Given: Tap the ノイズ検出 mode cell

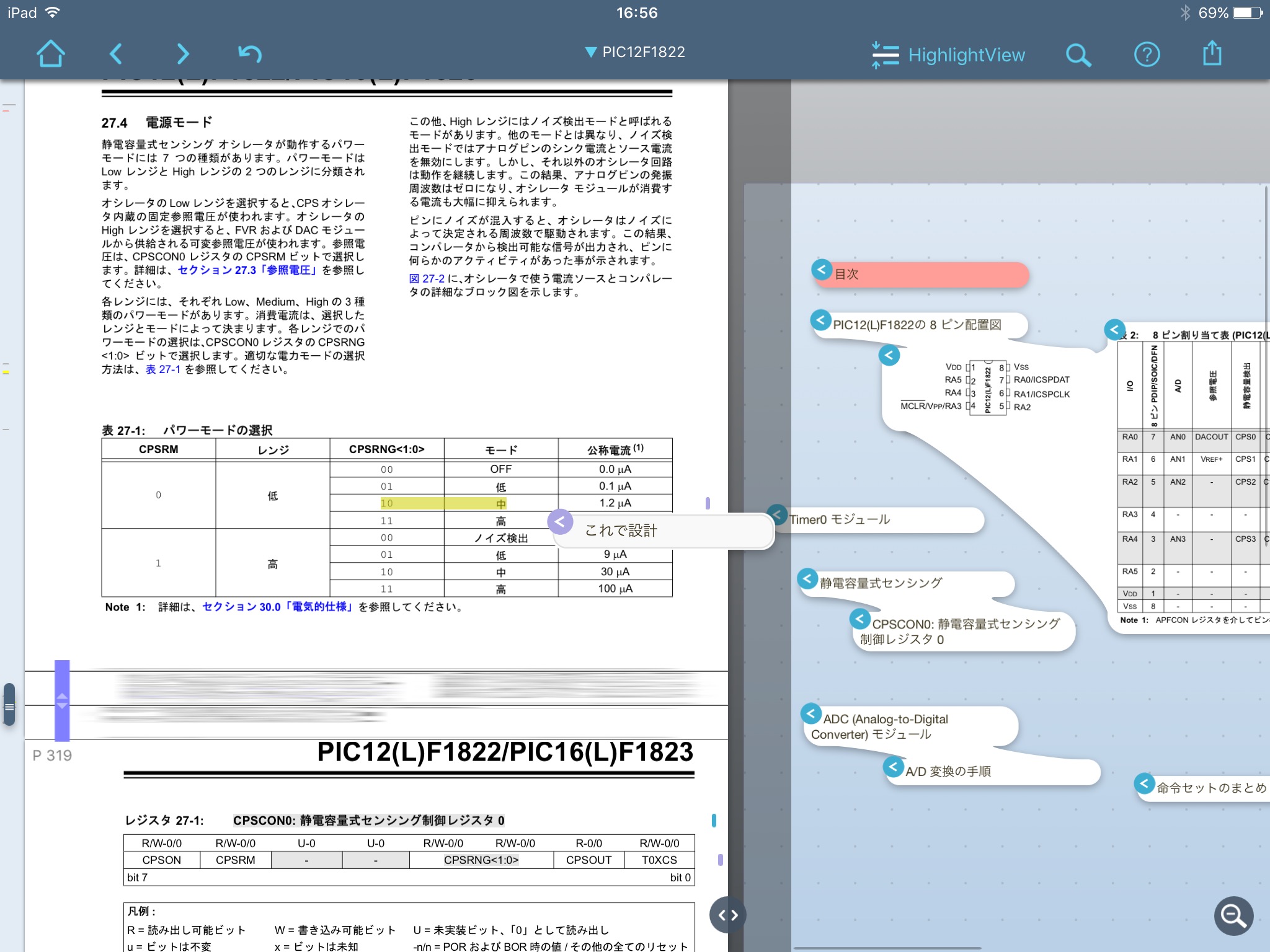Looking at the screenshot, I should pos(501,538).
